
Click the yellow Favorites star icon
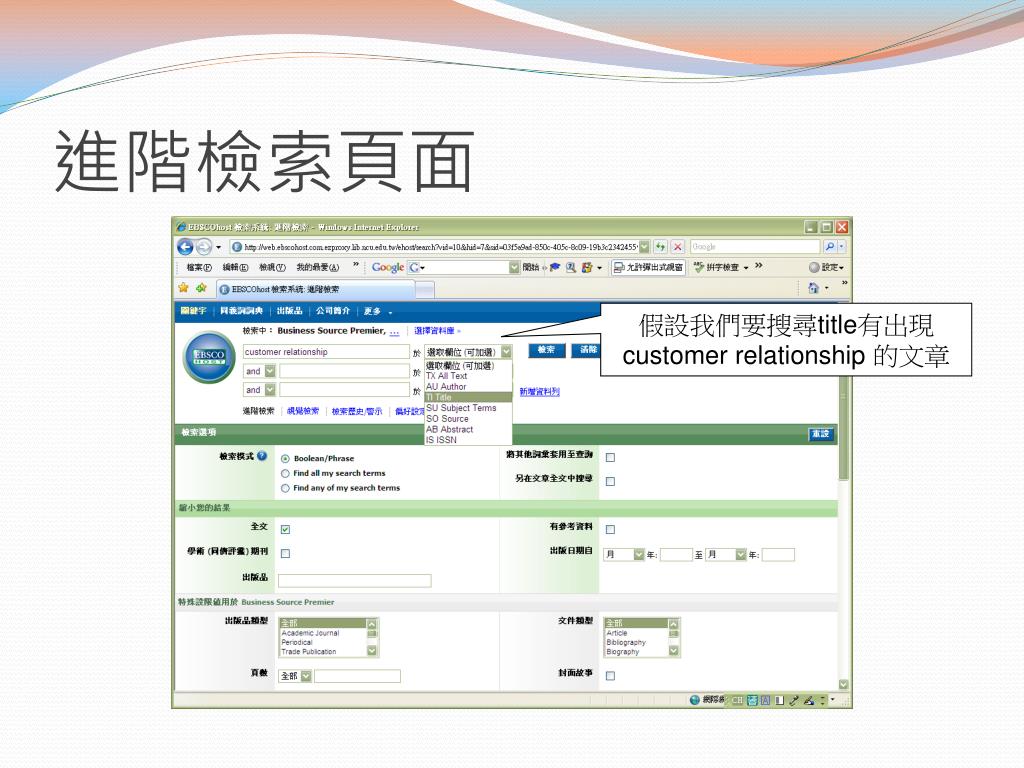[184, 288]
